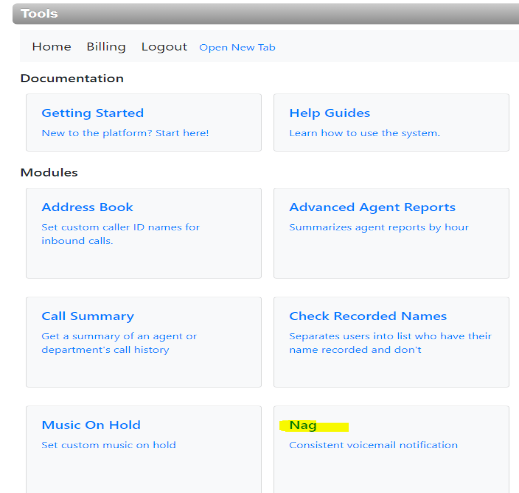Open the Billing menu item
The height and width of the screenshot is (493, 519).
pyautogui.click(x=106, y=47)
